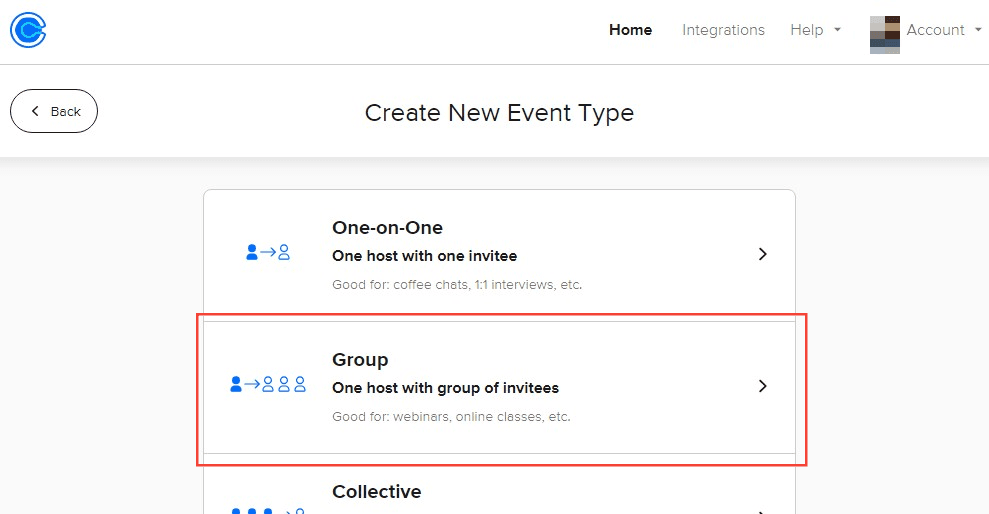Click the Group host-to-invitees icon
The image size is (989, 514).
pyautogui.click(x=267, y=384)
